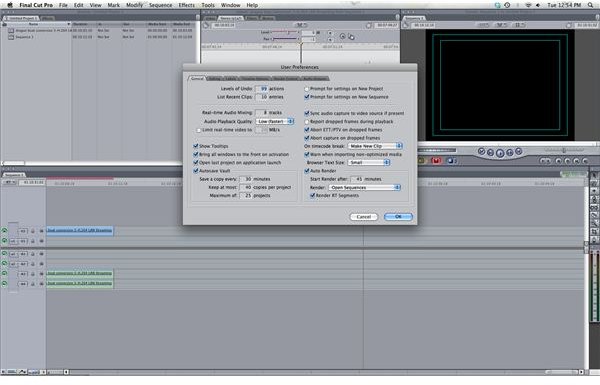Adjust the Level slider in Viewer
This screenshot has height=385, width=600.
pyautogui.click(x=286, y=33)
